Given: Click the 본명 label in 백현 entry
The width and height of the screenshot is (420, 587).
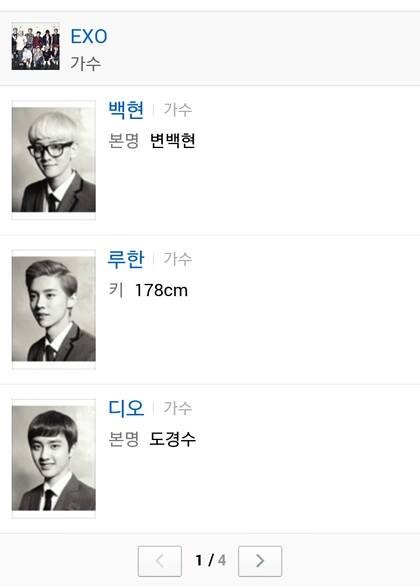Looking at the screenshot, I should [124, 141].
